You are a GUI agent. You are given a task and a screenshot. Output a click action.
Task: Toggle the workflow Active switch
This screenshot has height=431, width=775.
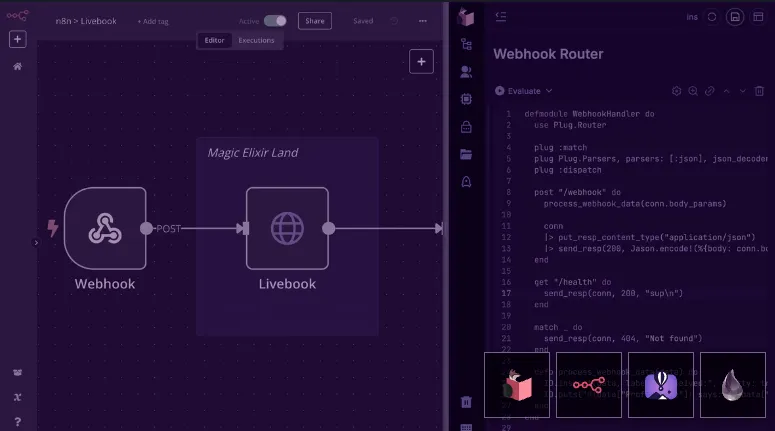click(x=275, y=21)
